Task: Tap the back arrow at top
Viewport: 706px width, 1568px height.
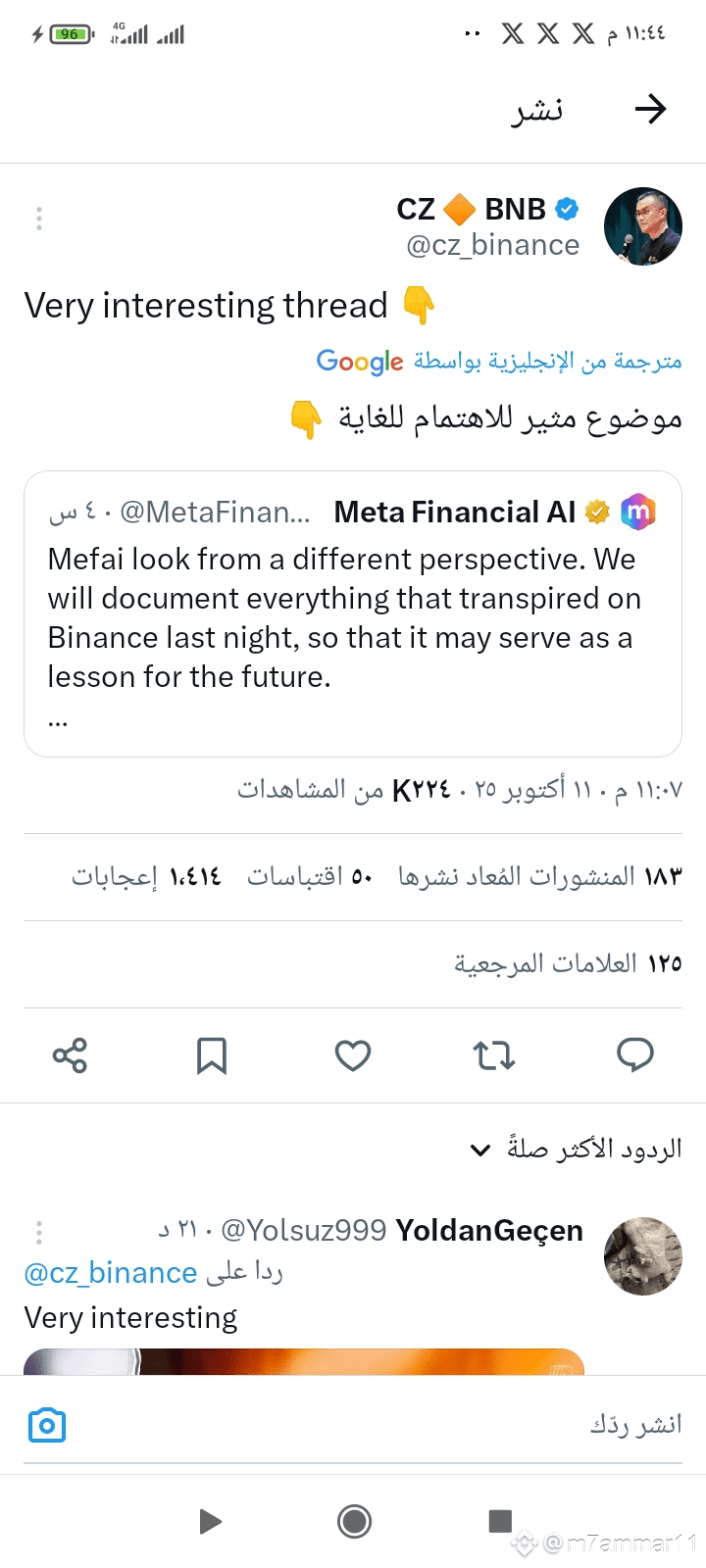Action: pyautogui.click(x=650, y=109)
